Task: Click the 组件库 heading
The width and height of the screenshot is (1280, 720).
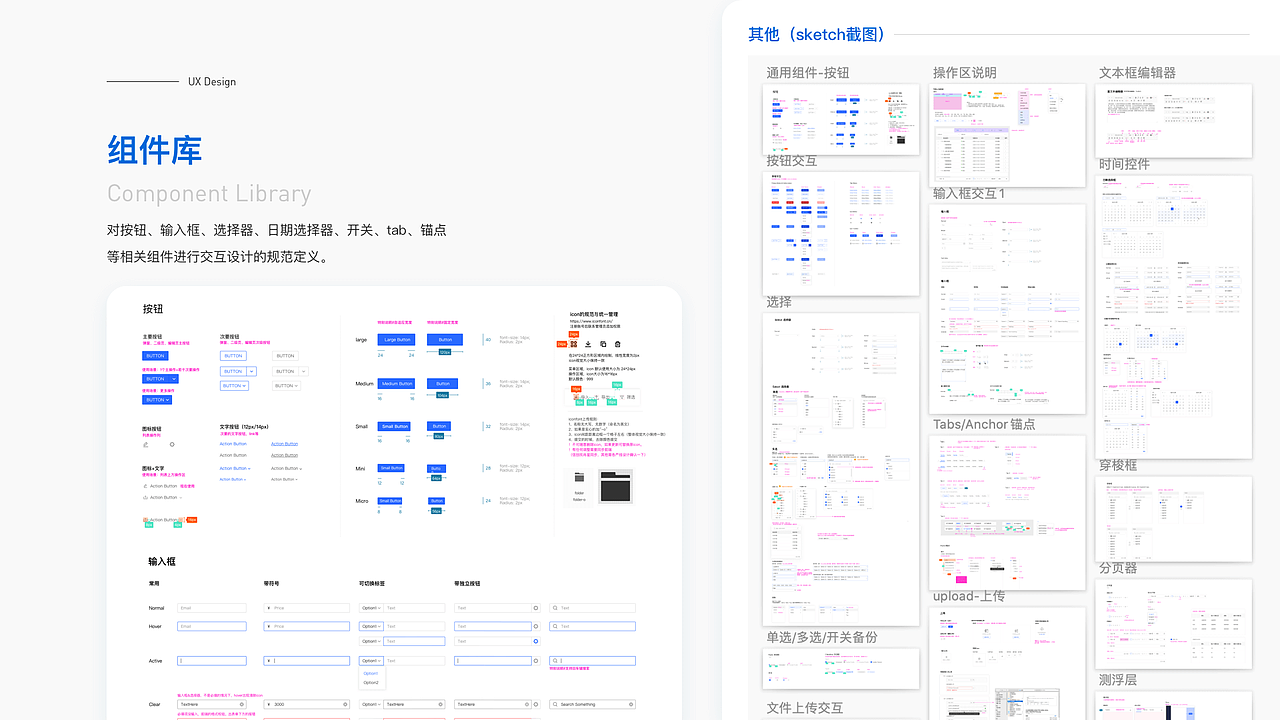Action: pos(155,150)
